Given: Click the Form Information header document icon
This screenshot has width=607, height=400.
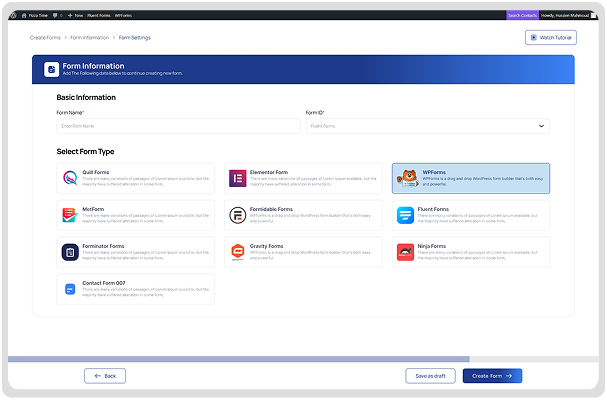Looking at the screenshot, I should pyautogui.click(x=51, y=69).
